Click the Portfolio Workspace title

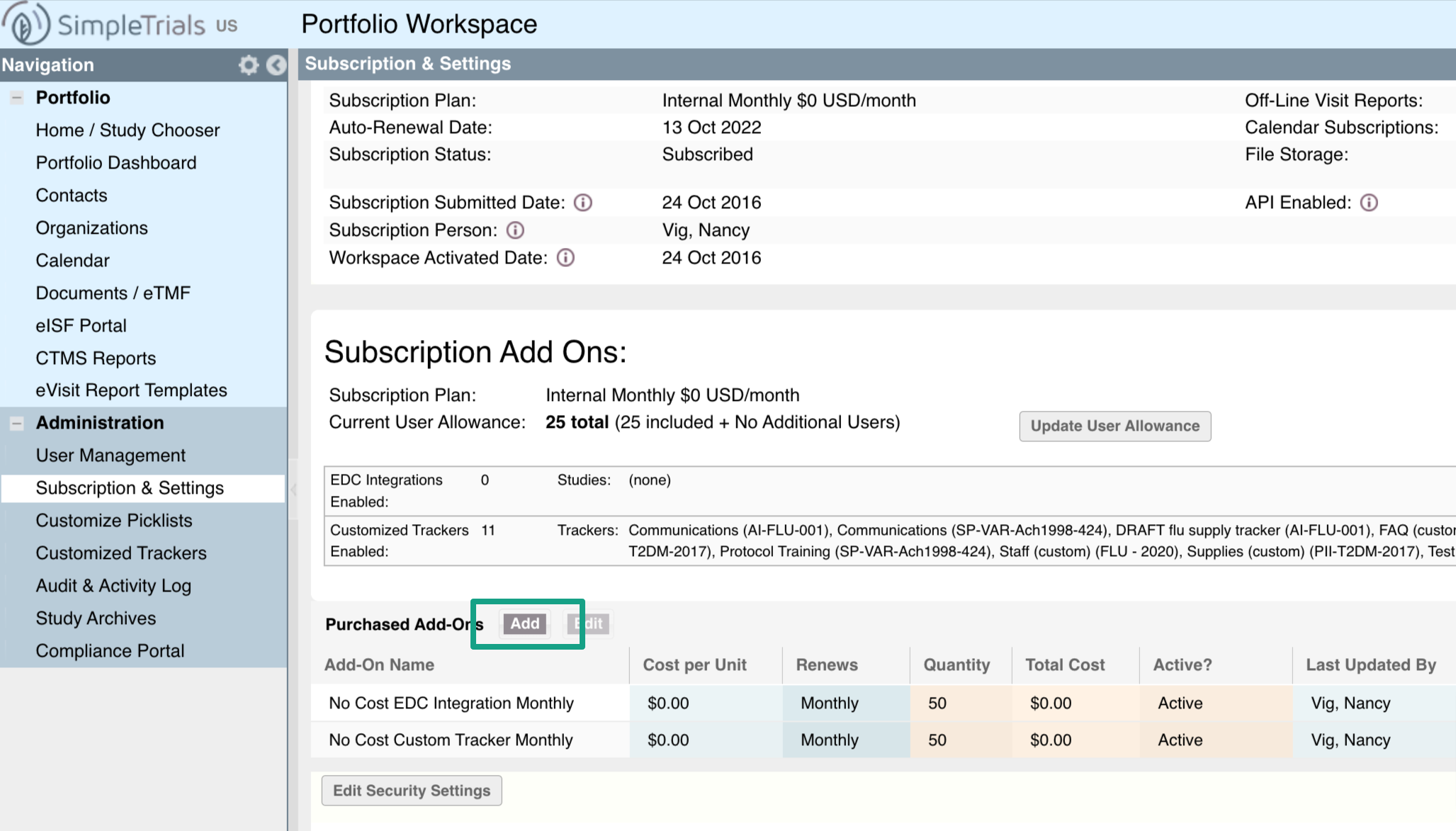tap(419, 24)
